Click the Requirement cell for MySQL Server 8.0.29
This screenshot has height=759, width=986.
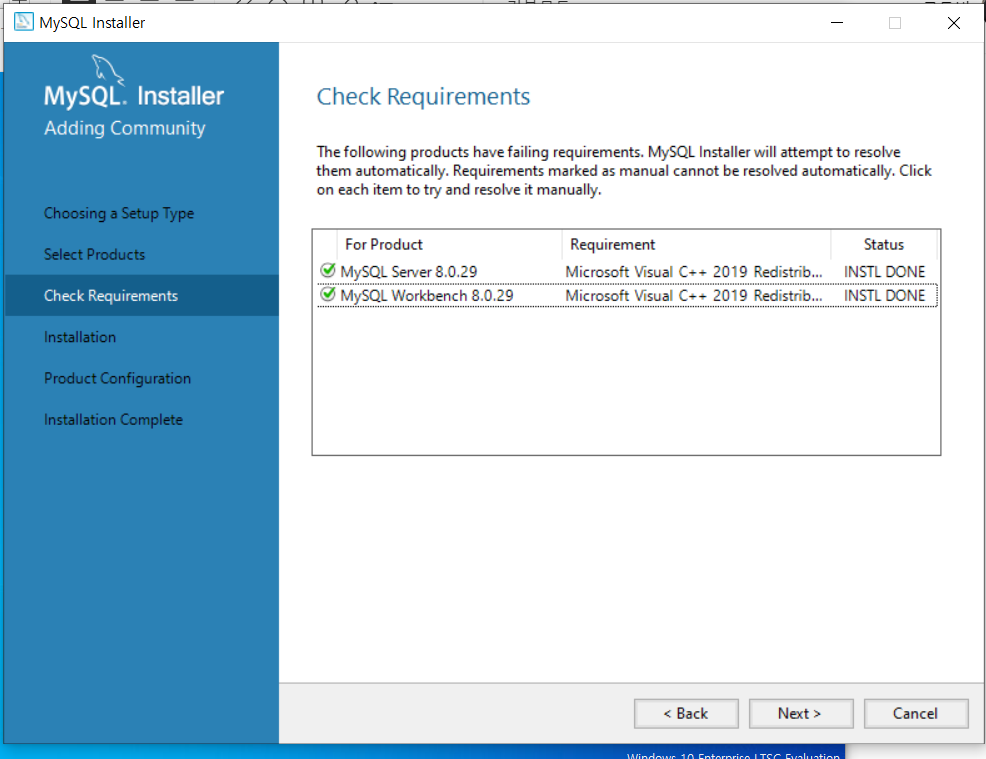coord(694,272)
